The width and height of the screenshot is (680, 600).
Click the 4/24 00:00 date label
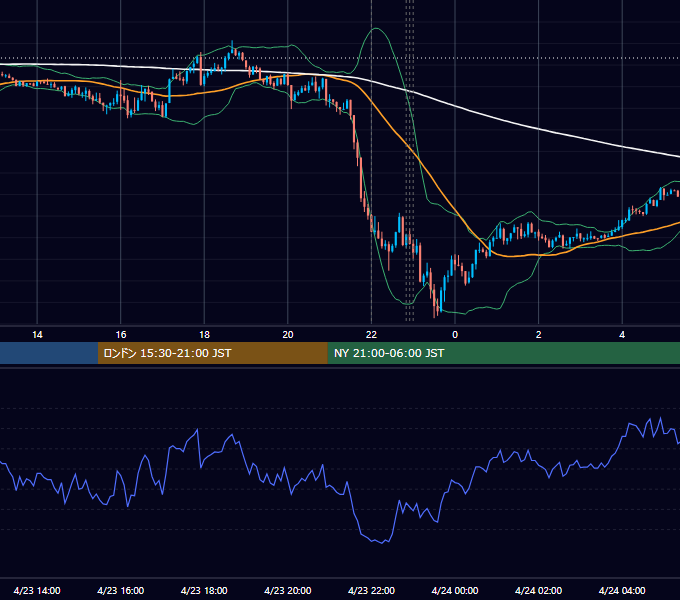(455, 590)
